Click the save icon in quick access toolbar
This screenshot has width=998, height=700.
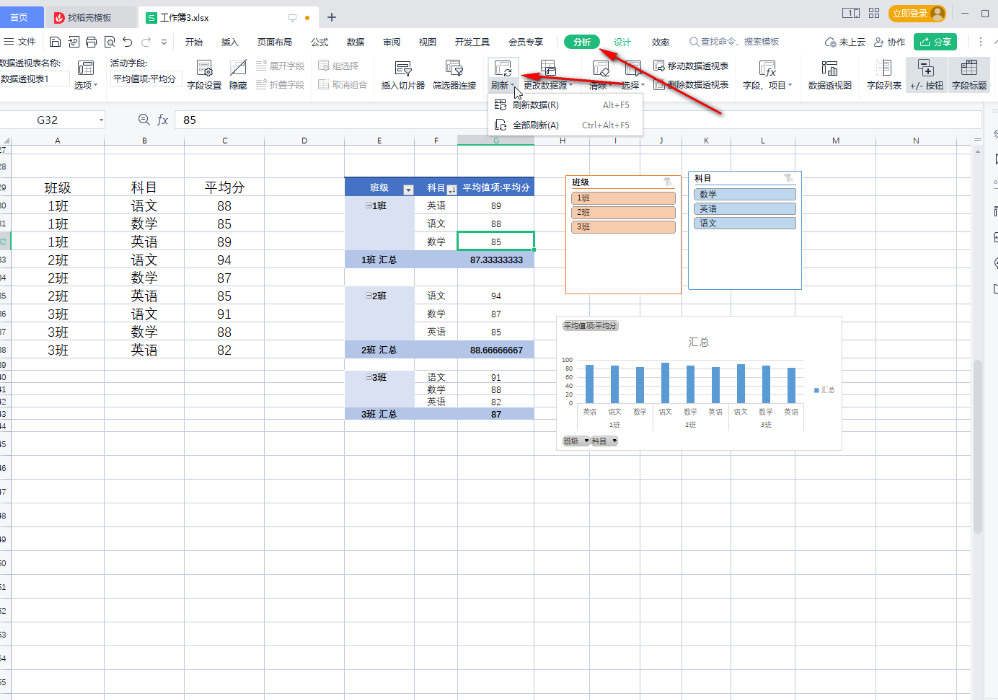tap(56, 42)
